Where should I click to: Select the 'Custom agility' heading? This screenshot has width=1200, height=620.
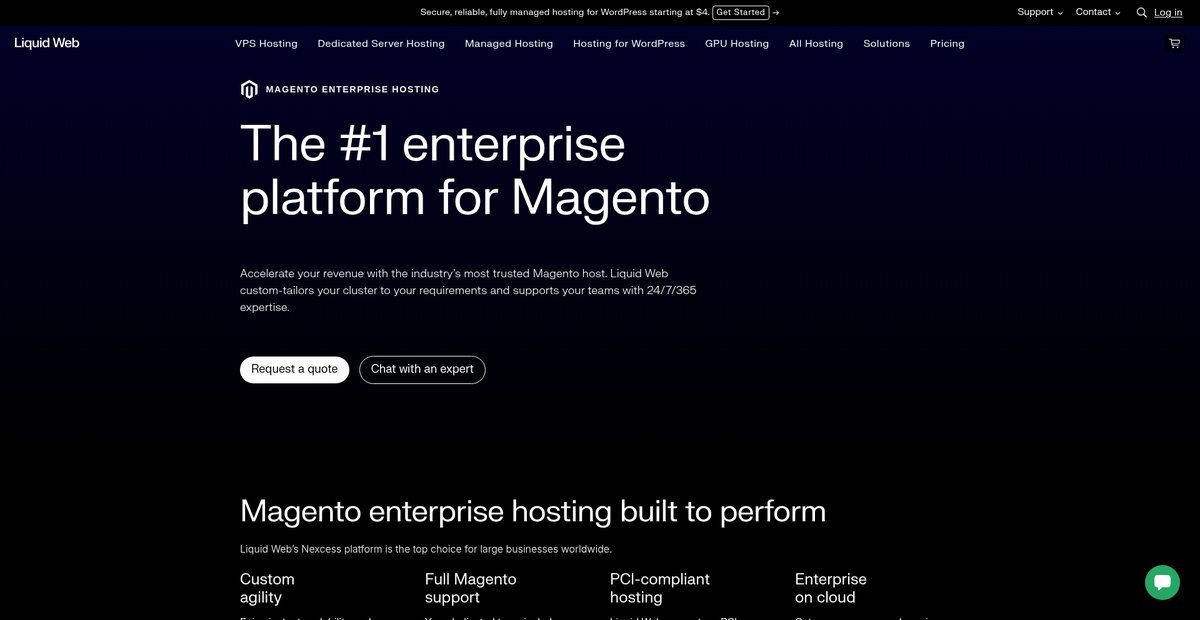[267, 588]
